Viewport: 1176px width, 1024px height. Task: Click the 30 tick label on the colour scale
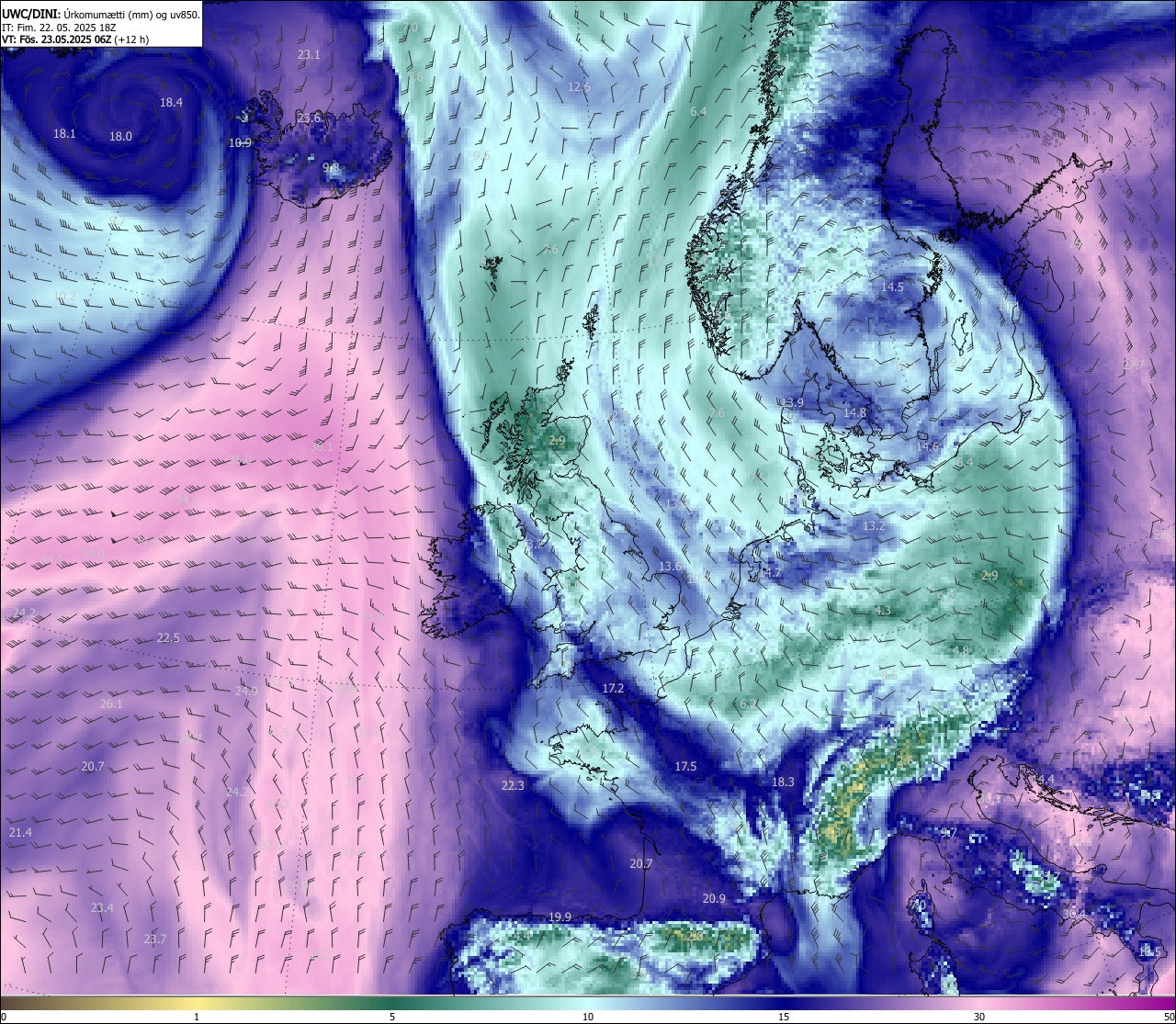coord(979,1017)
